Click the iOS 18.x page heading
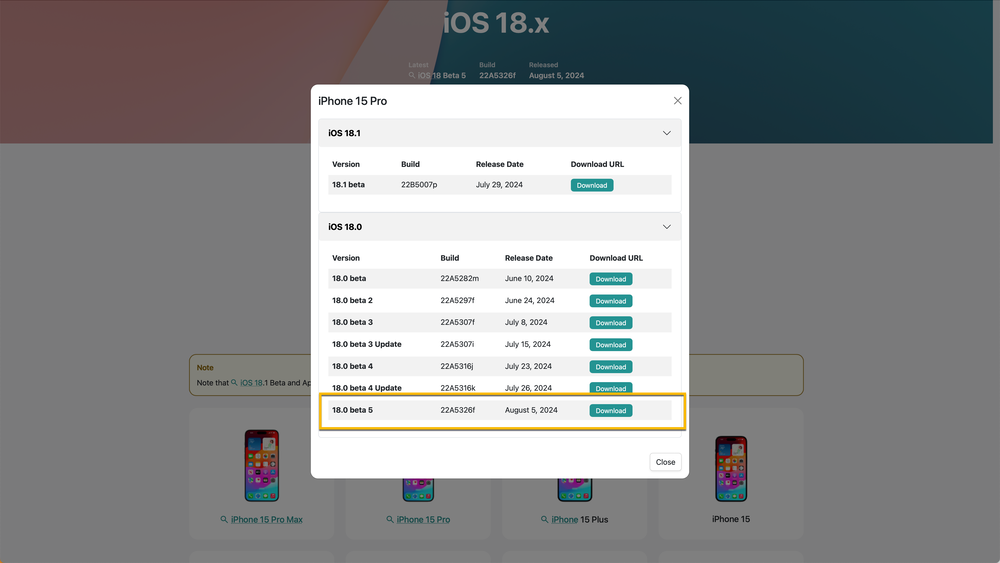This screenshot has height=563, width=1000. (496, 24)
